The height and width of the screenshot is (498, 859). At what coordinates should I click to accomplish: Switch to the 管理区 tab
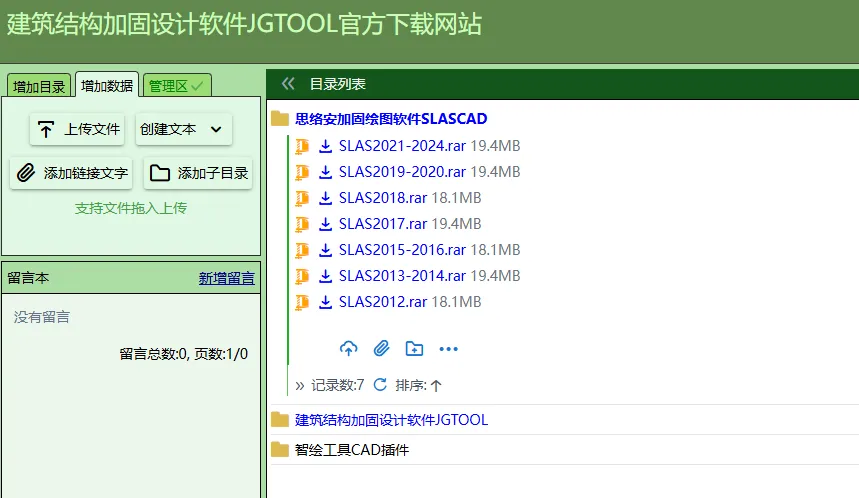(177, 86)
